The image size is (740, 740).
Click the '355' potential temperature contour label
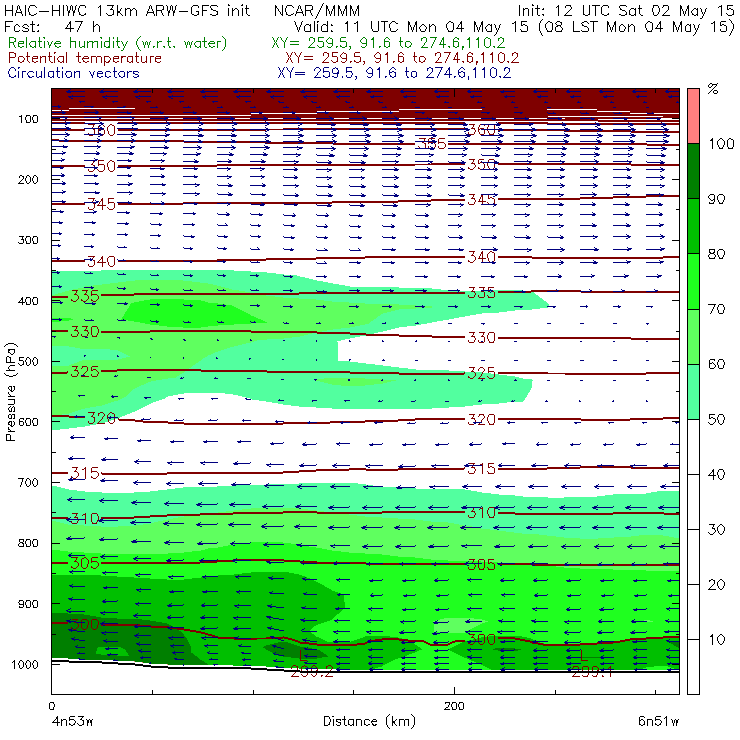(x=432, y=143)
